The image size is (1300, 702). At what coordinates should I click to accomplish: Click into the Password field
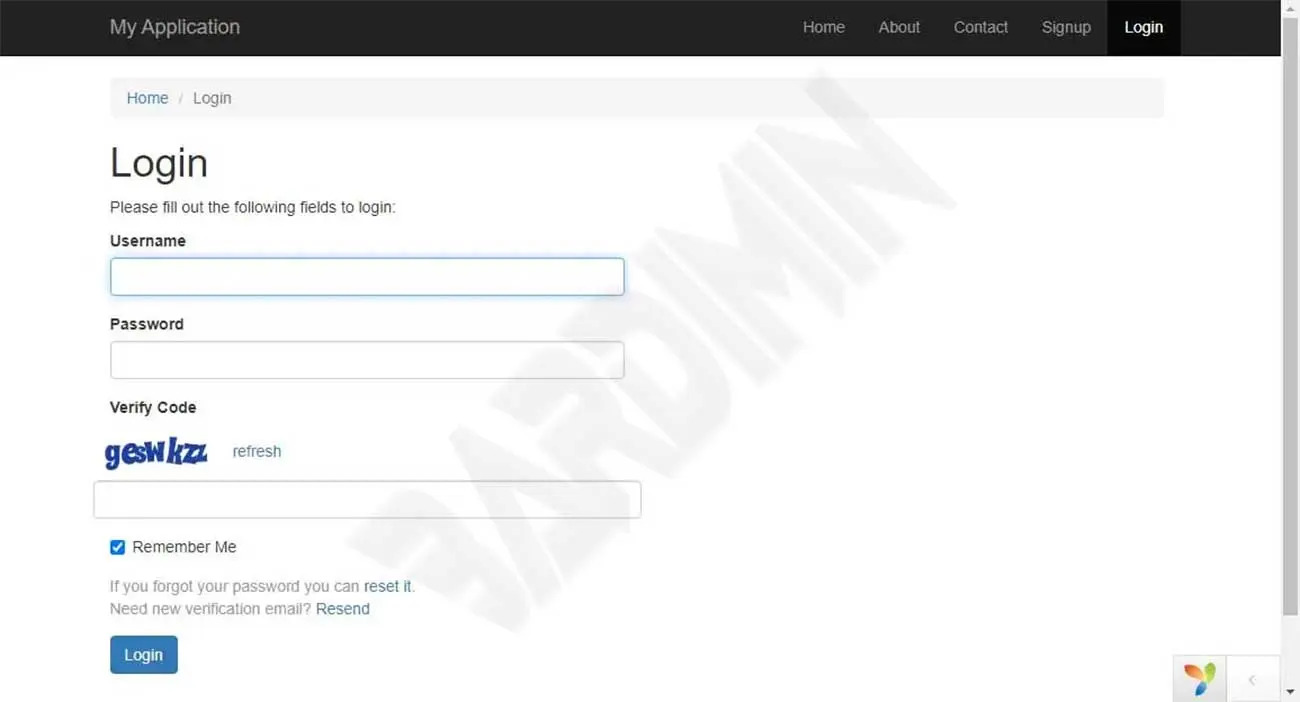click(367, 360)
